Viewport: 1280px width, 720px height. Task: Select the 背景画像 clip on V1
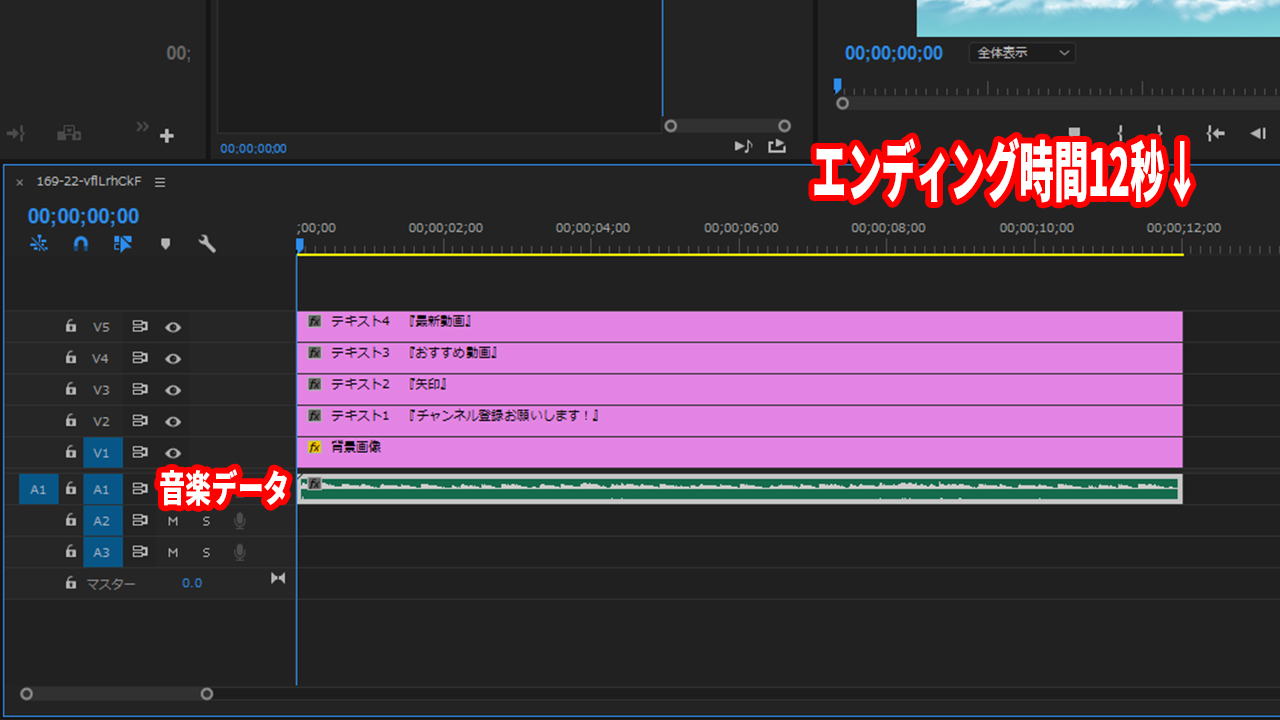(x=740, y=452)
